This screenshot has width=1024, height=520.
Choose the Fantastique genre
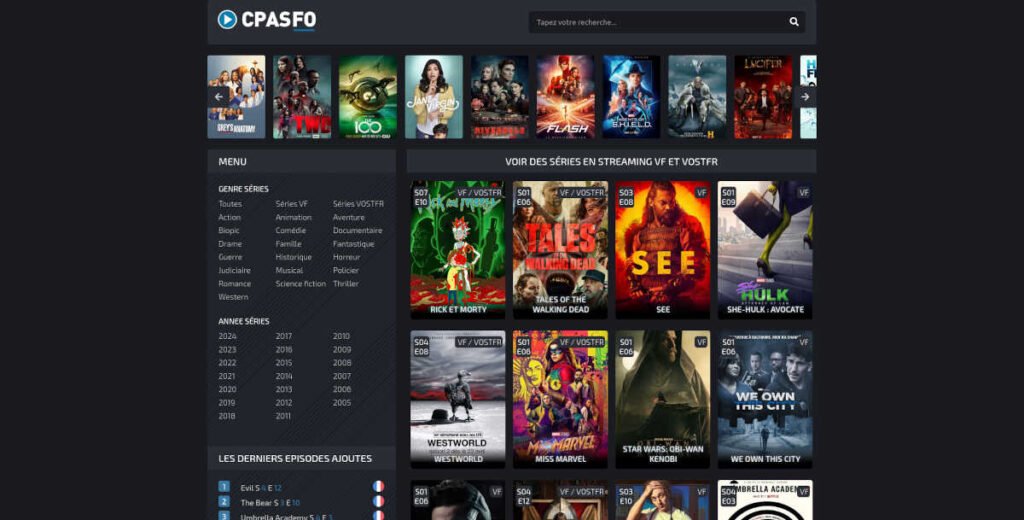[x=353, y=244]
